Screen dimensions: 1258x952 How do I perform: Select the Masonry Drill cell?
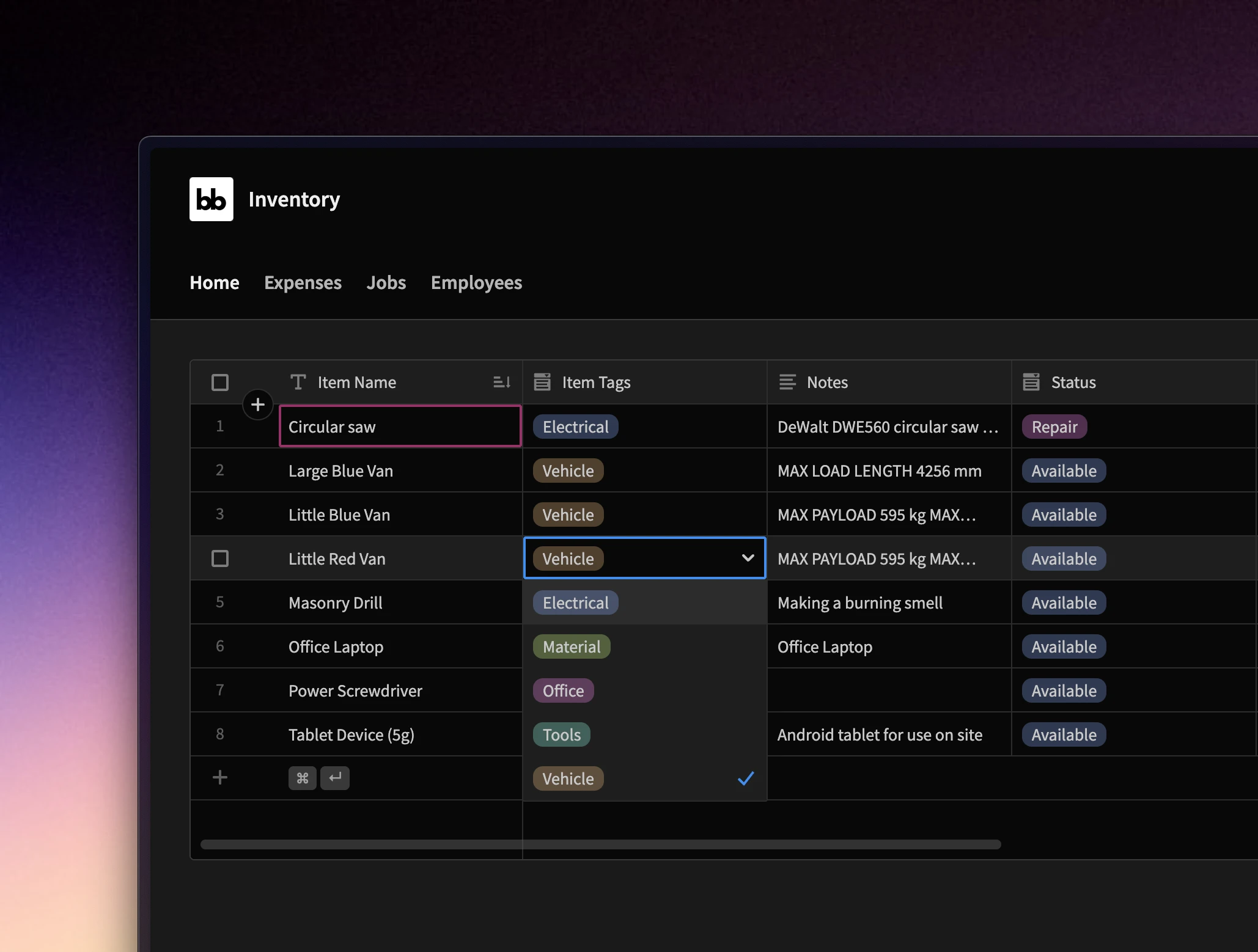[x=400, y=602]
